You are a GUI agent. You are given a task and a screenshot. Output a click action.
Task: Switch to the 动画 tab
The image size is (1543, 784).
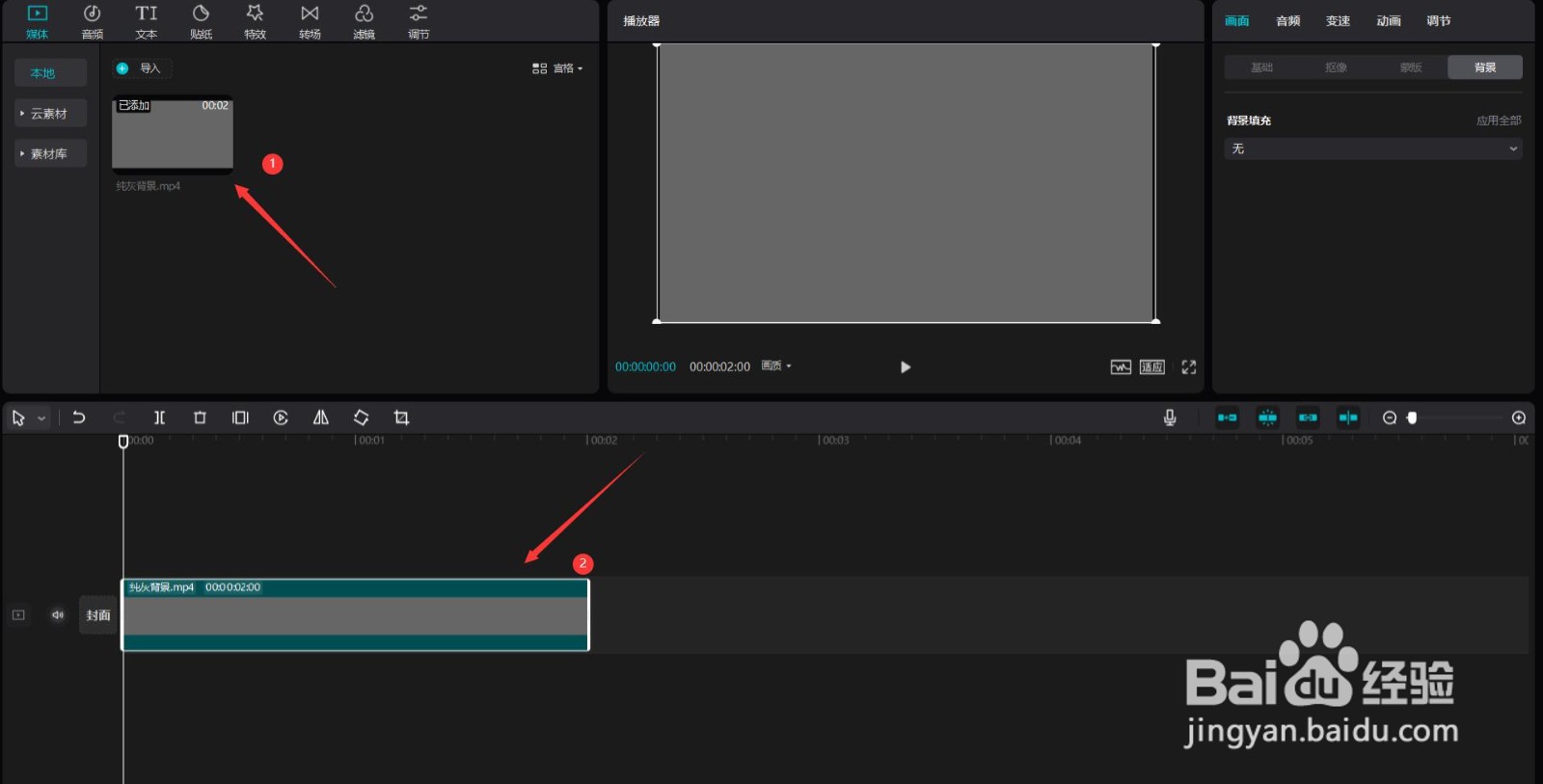[1389, 21]
